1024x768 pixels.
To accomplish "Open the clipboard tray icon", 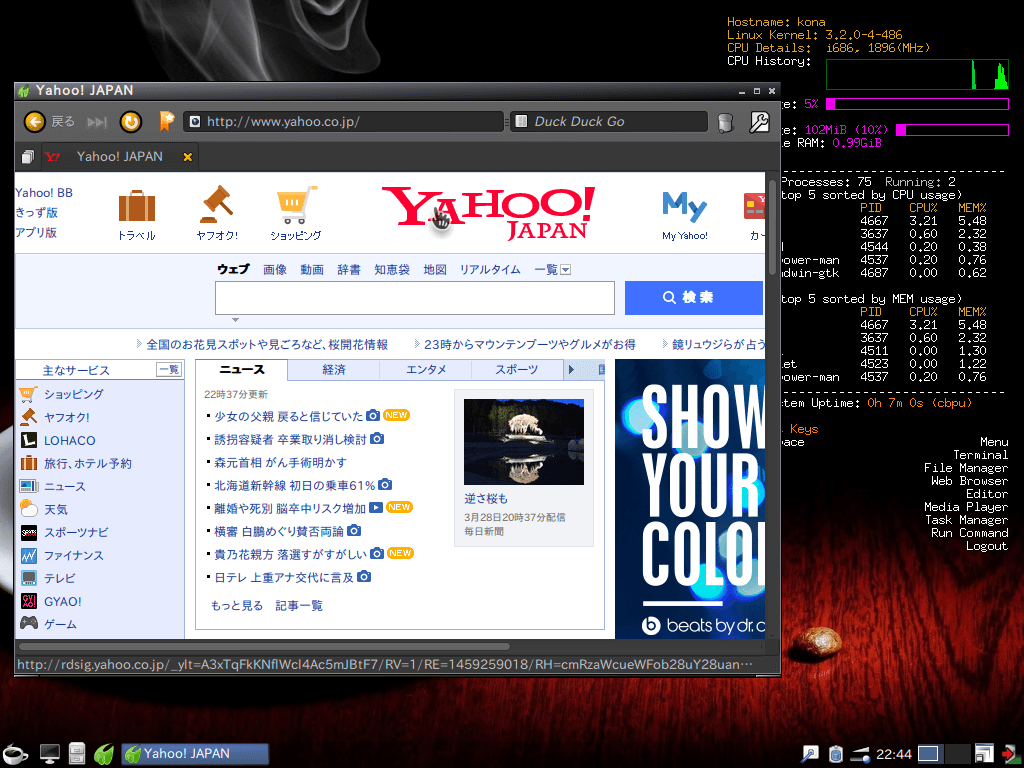I will (835, 754).
